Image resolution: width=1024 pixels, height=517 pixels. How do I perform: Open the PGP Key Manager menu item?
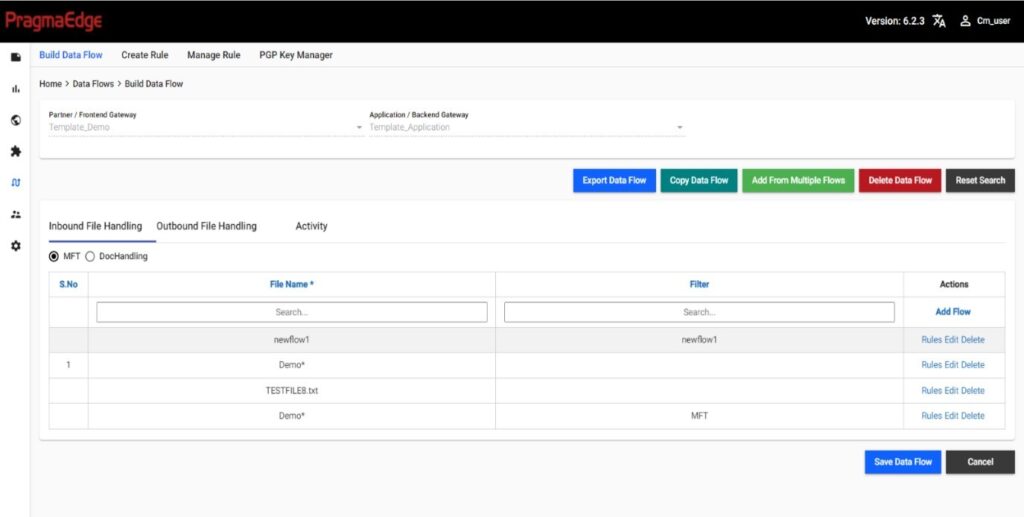295,55
